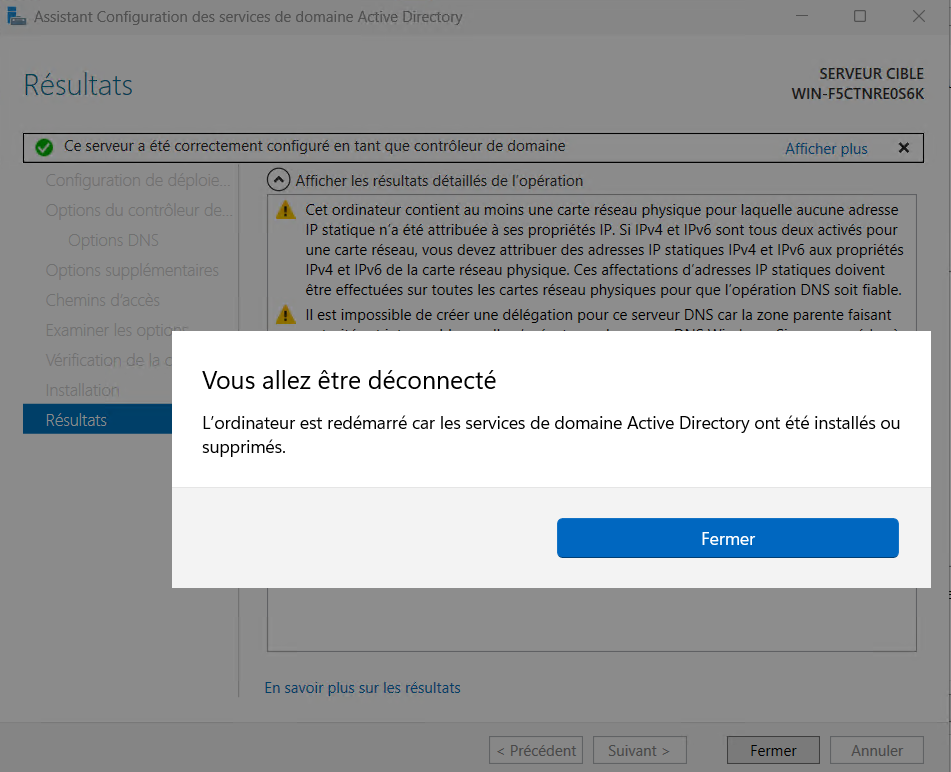Select Options du contrôleur de domaine step
The height and width of the screenshot is (772, 951).
pos(139,210)
